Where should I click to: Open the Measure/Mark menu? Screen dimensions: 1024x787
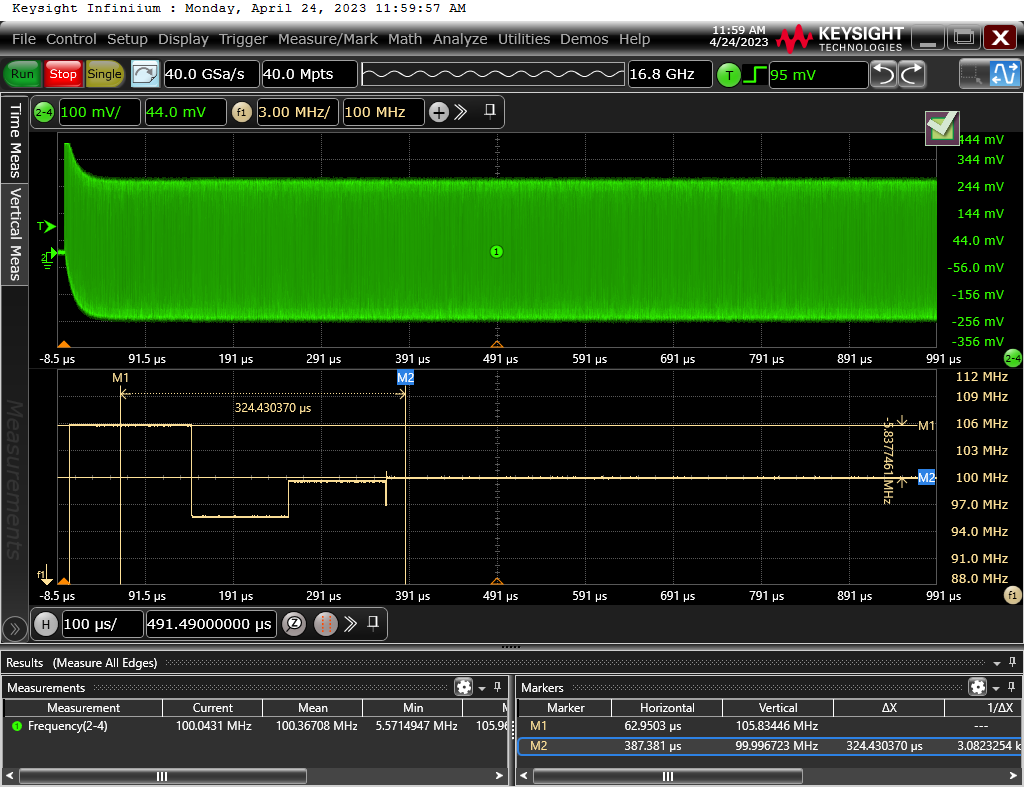coord(328,39)
